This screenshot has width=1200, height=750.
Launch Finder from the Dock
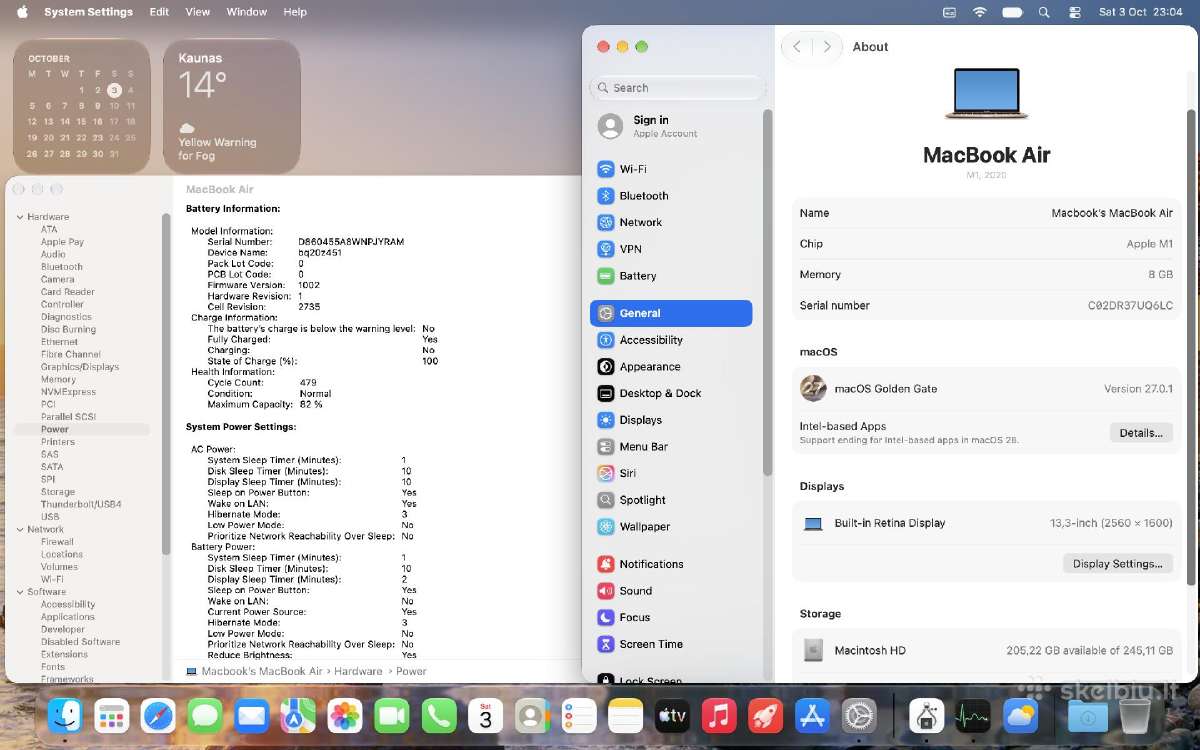(65, 716)
